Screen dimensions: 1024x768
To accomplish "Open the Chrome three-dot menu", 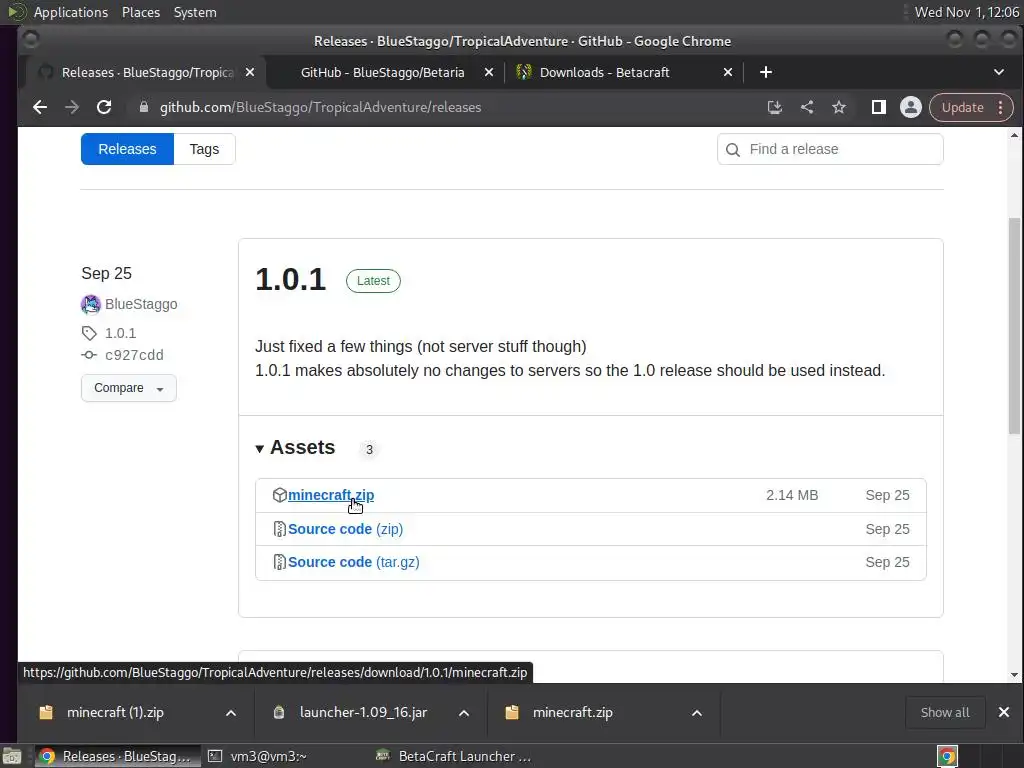I will point(1000,107).
